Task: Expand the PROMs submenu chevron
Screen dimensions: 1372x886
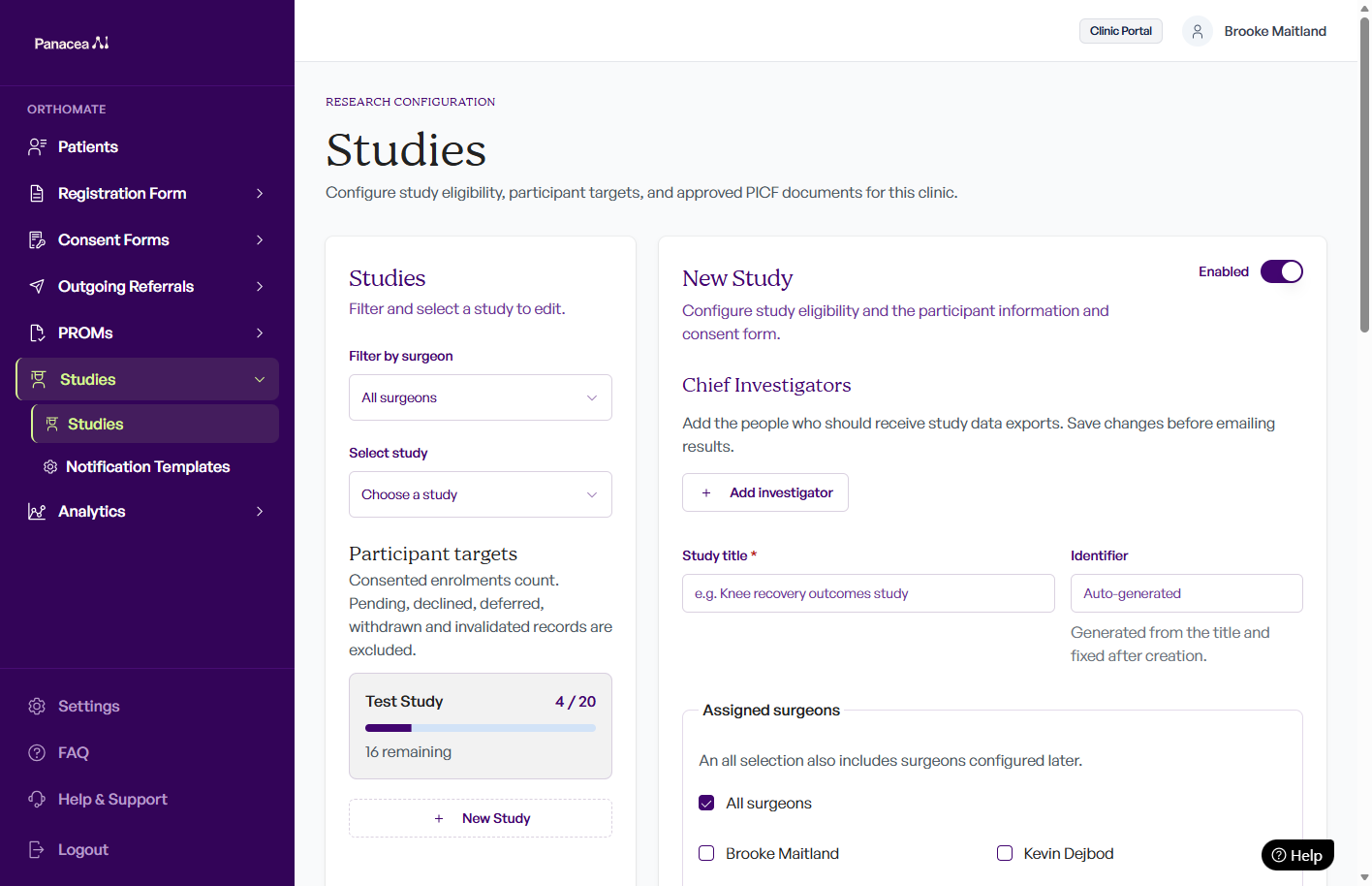Action: pos(260,332)
